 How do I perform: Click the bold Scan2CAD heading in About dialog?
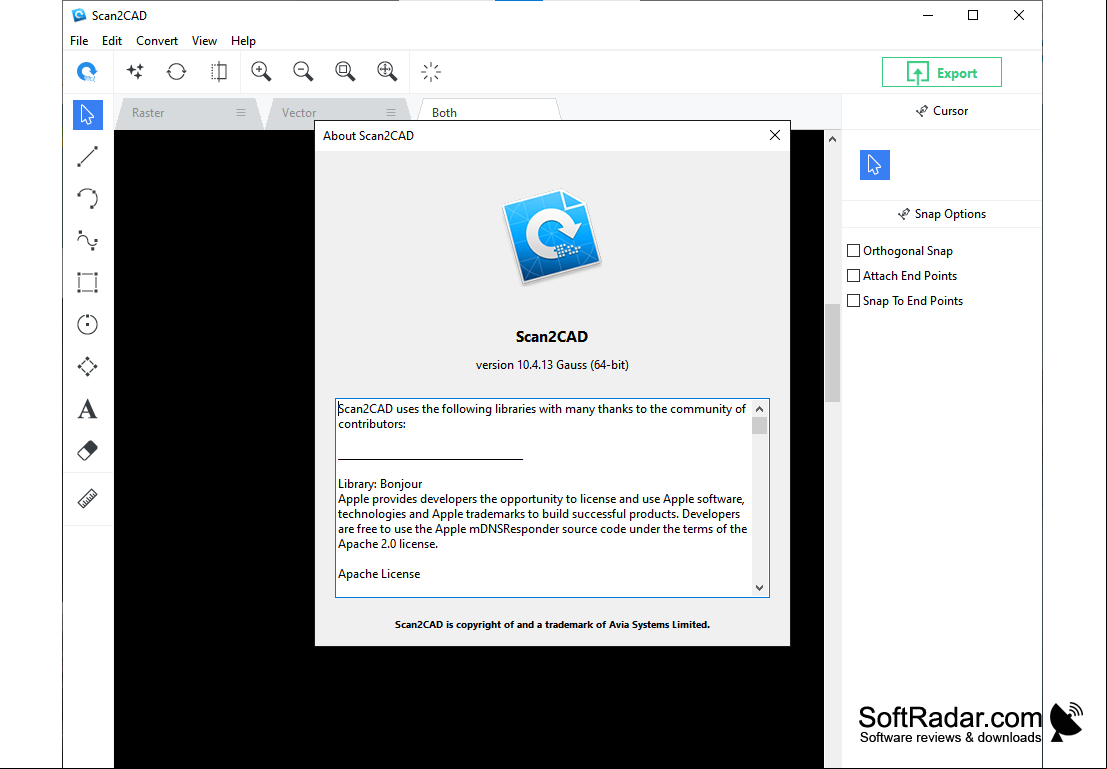552,337
